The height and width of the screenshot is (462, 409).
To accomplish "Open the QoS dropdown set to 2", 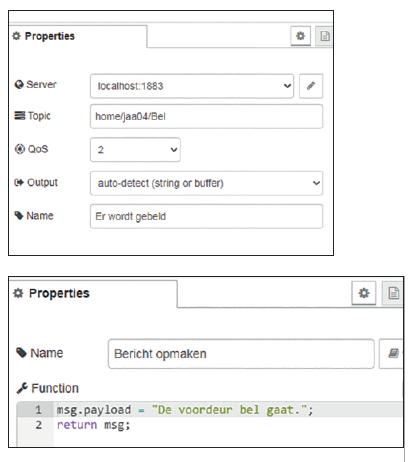I will 135,150.
